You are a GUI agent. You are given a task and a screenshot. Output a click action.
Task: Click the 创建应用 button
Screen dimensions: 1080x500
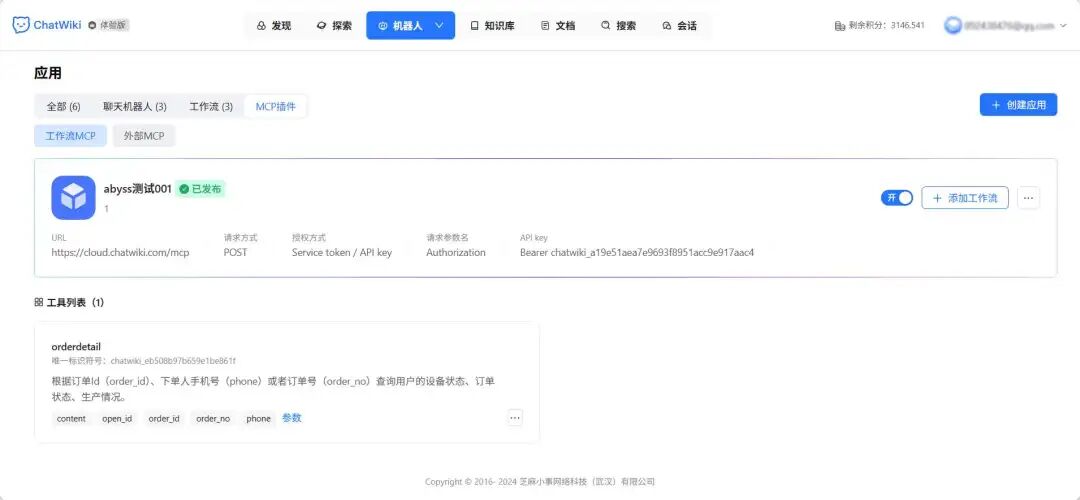tap(1018, 105)
